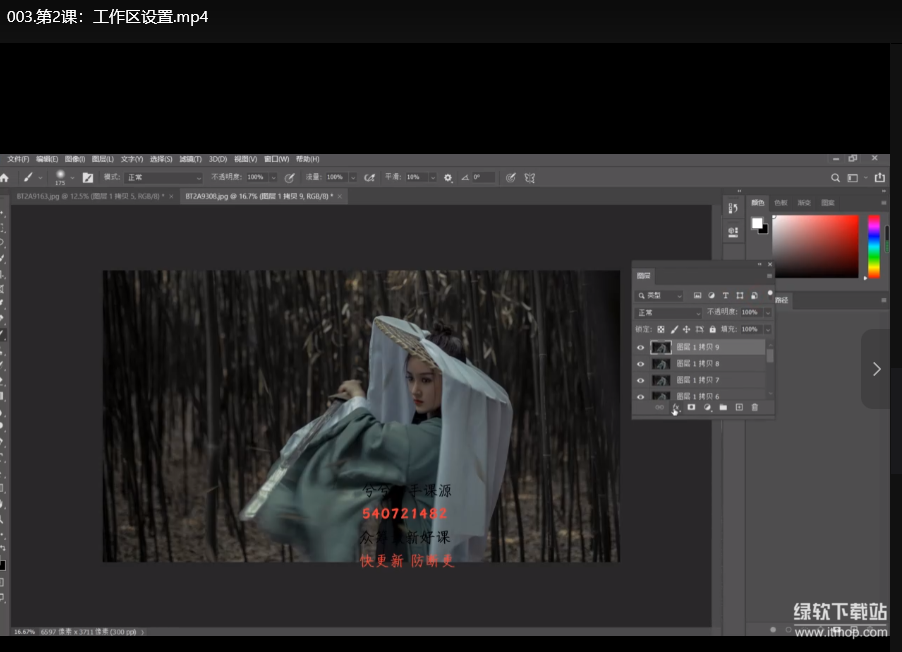Create a new layer icon
Viewport: 902px width, 652px height.
[x=739, y=407]
